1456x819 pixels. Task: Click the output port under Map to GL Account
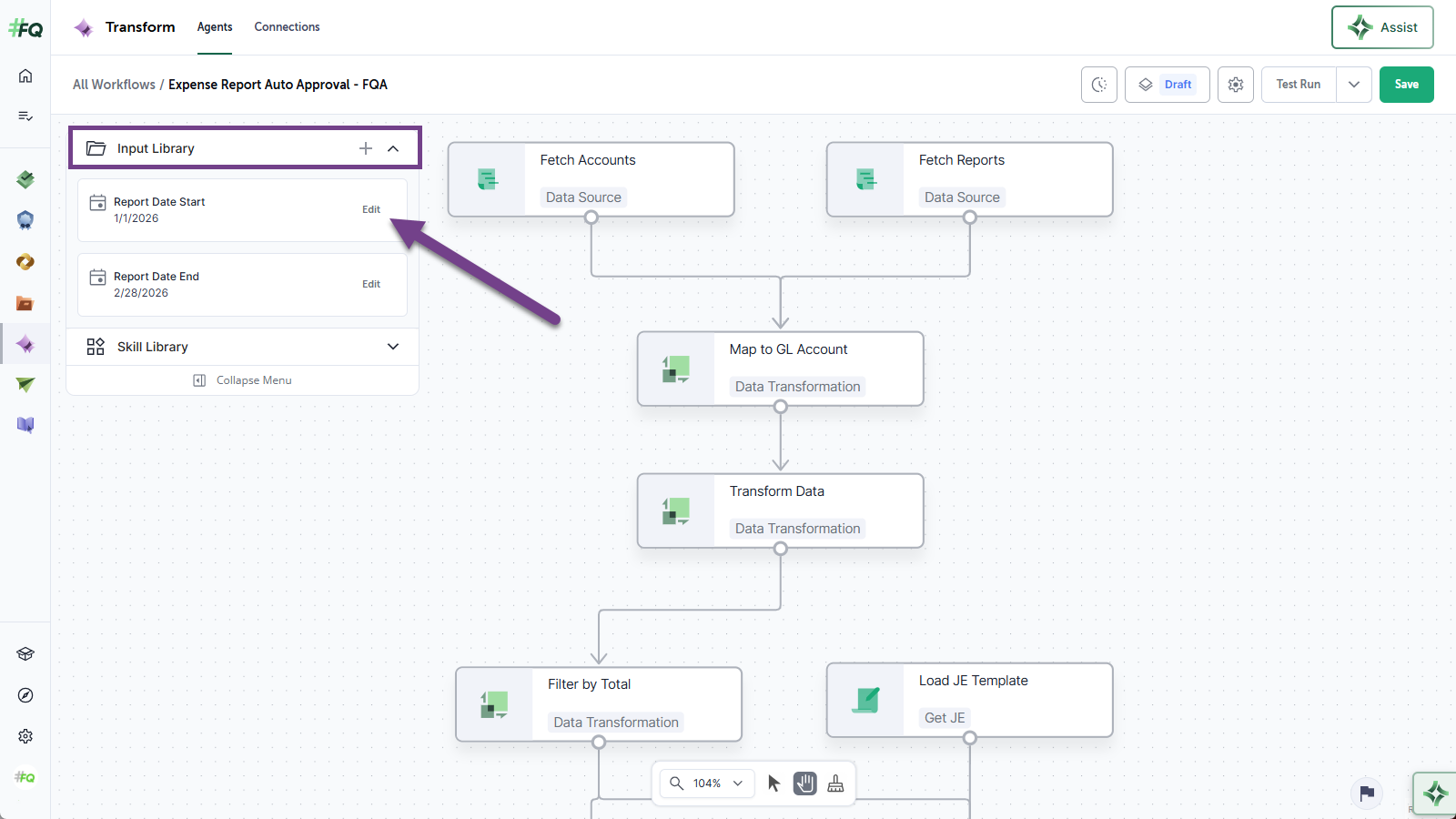(781, 407)
